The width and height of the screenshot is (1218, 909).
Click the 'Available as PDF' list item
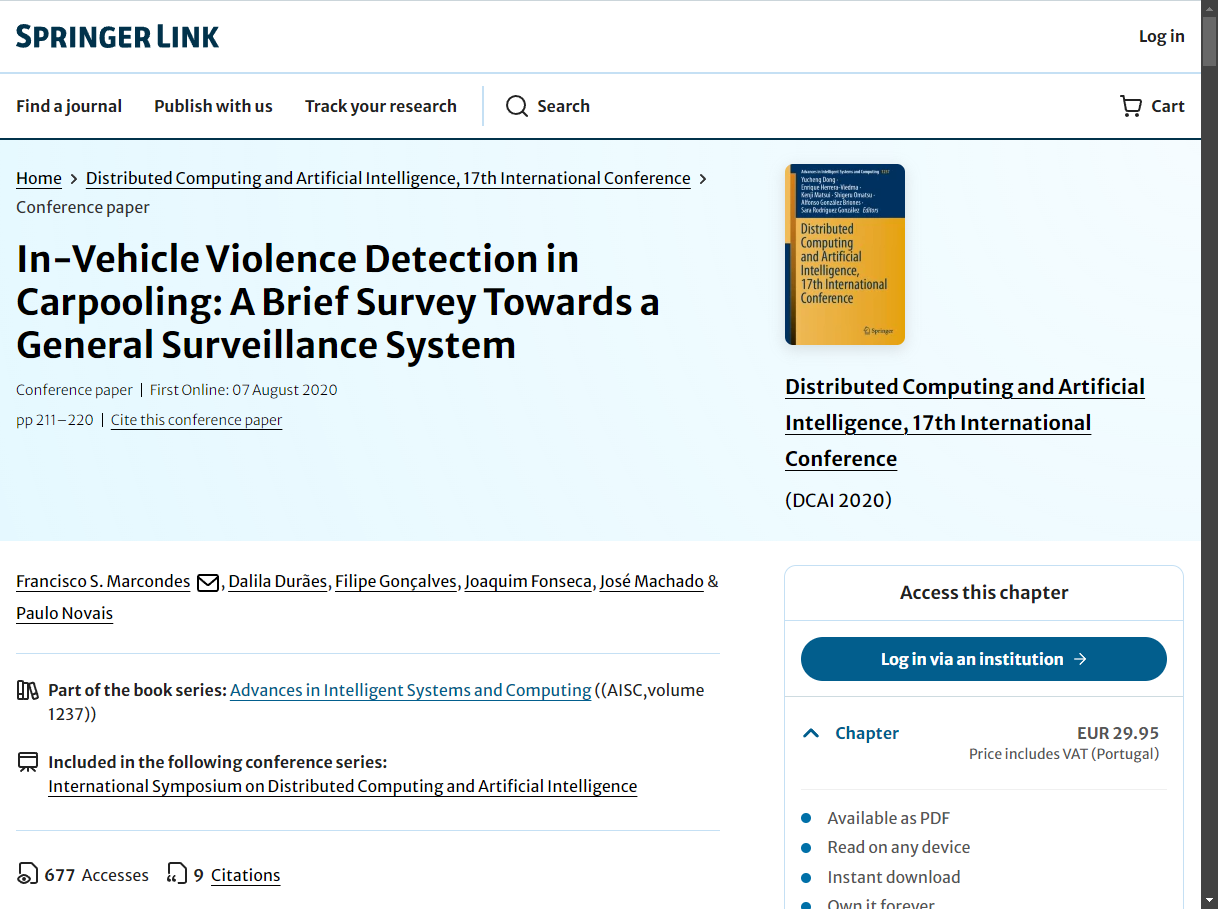tap(889, 818)
